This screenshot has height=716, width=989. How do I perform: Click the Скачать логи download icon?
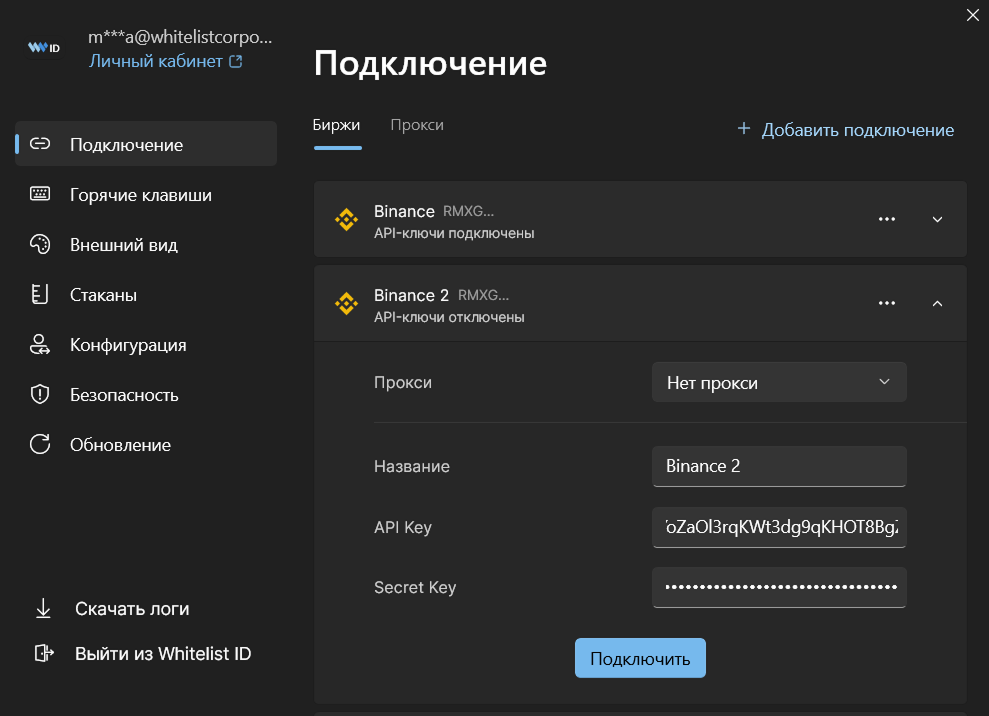coord(43,609)
